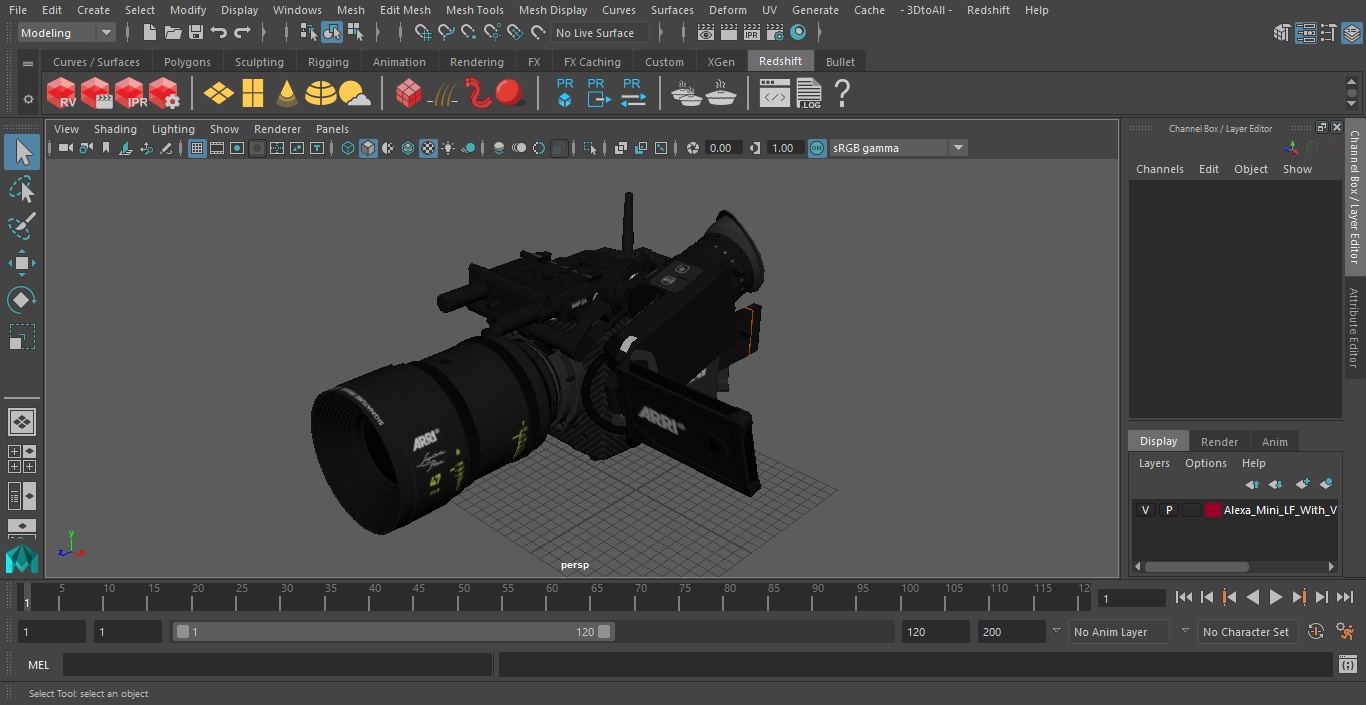This screenshot has width=1366, height=705.
Task: Click the playback range slider bar
Action: [394, 632]
